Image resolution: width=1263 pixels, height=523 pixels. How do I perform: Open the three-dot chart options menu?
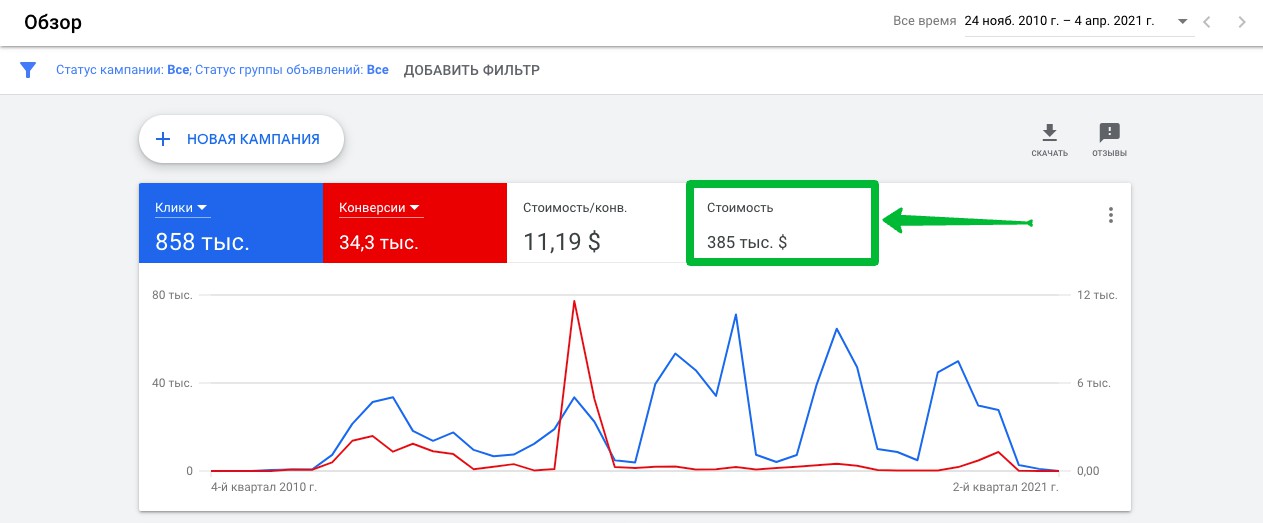tap(1110, 215)
